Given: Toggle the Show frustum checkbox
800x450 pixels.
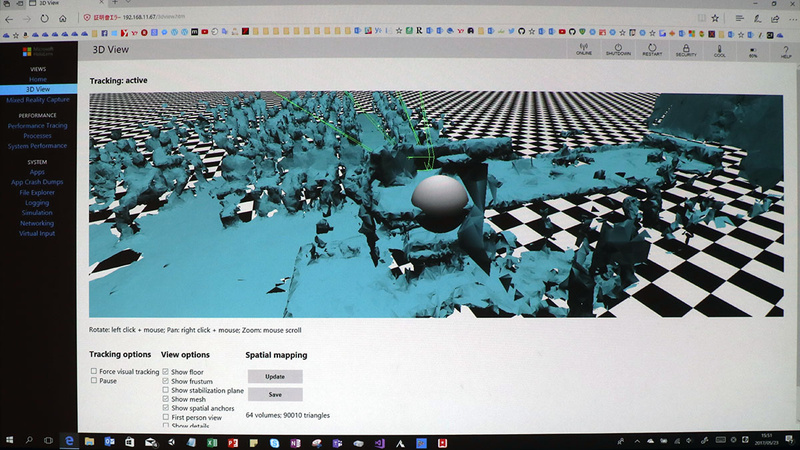Looking at the screenshot, I should click(165, 381).
